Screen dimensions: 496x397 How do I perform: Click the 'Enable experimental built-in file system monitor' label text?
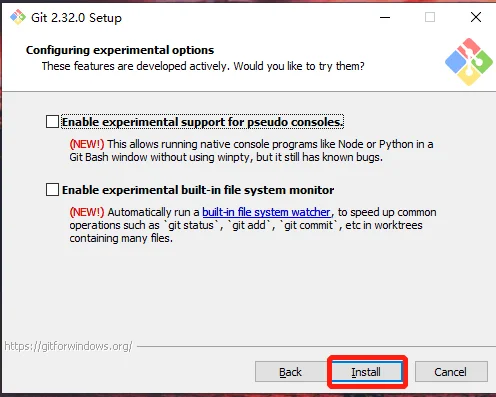(198, 190)
